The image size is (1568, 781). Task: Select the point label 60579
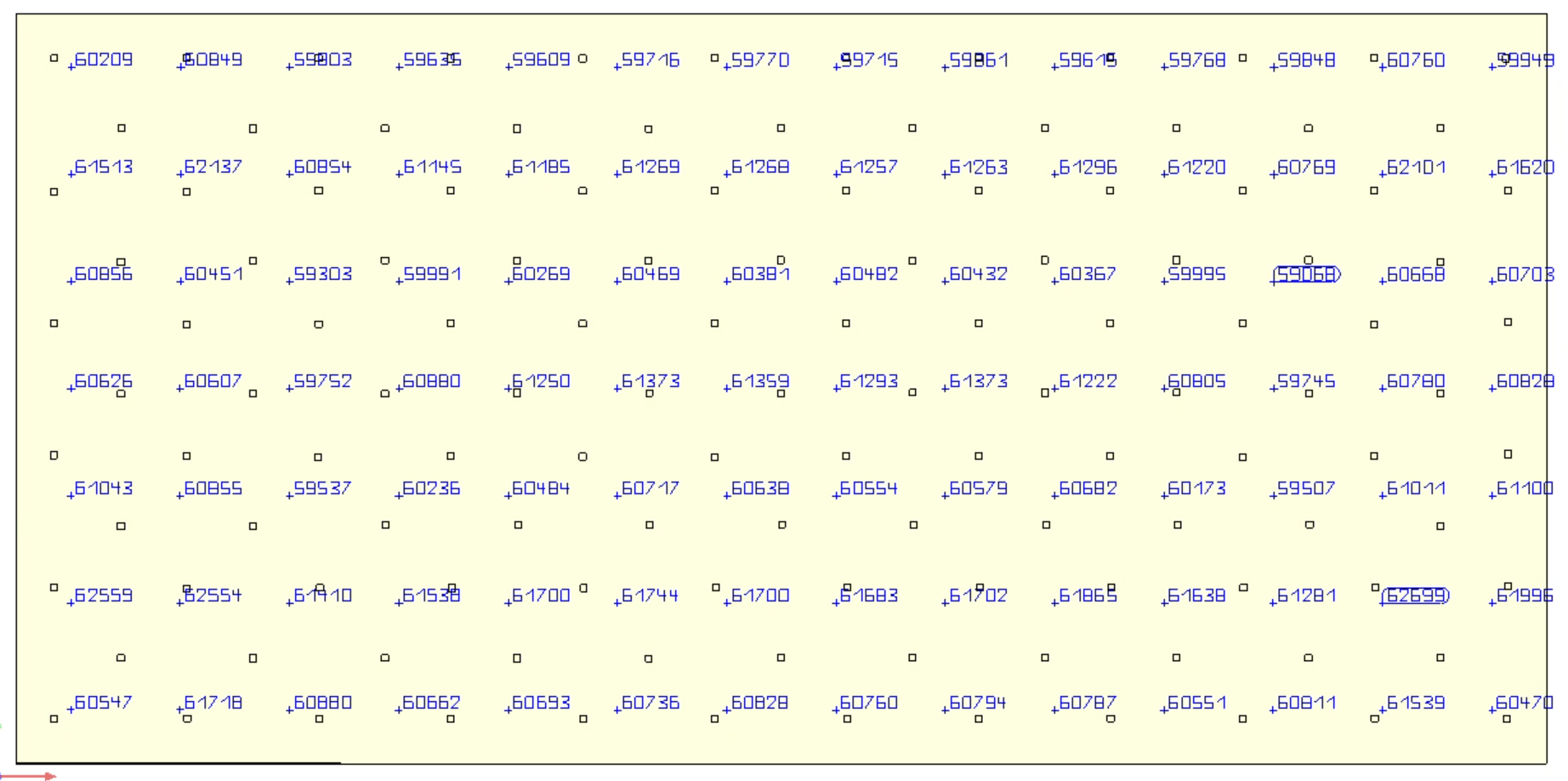click(x=979, y=488)
